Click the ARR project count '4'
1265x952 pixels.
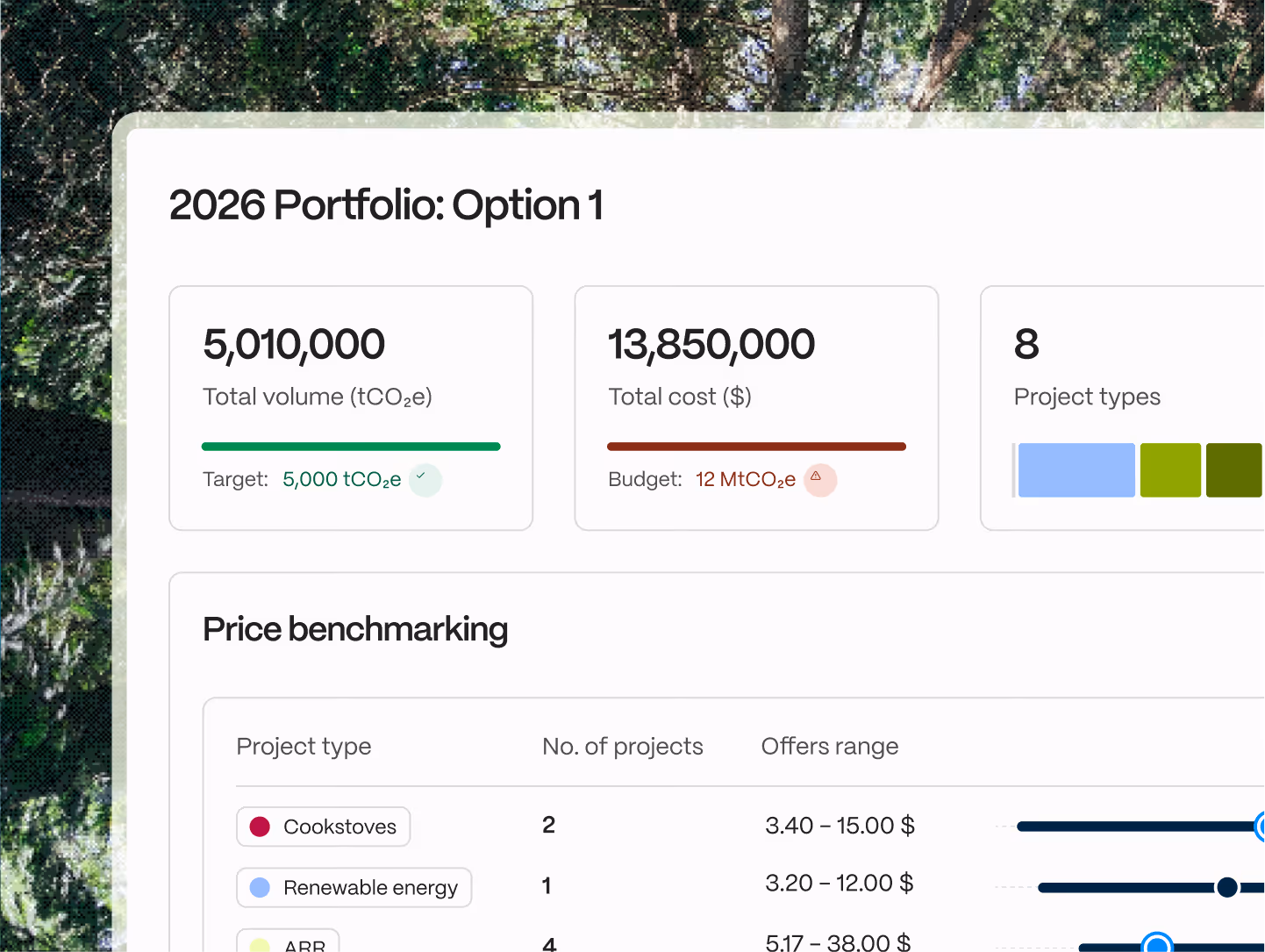click(549, 944)
